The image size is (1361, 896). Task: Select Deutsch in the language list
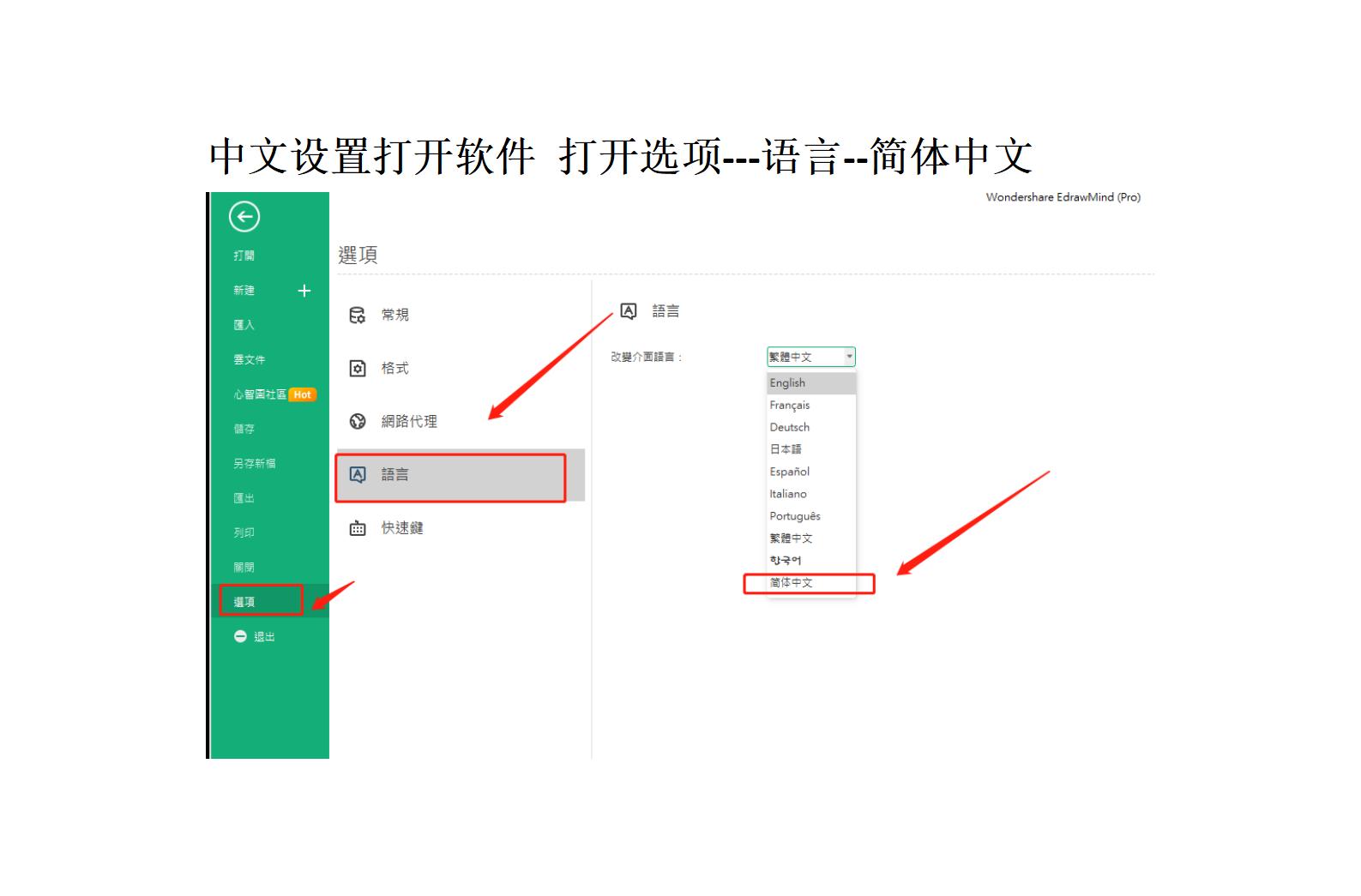[811, 427]
